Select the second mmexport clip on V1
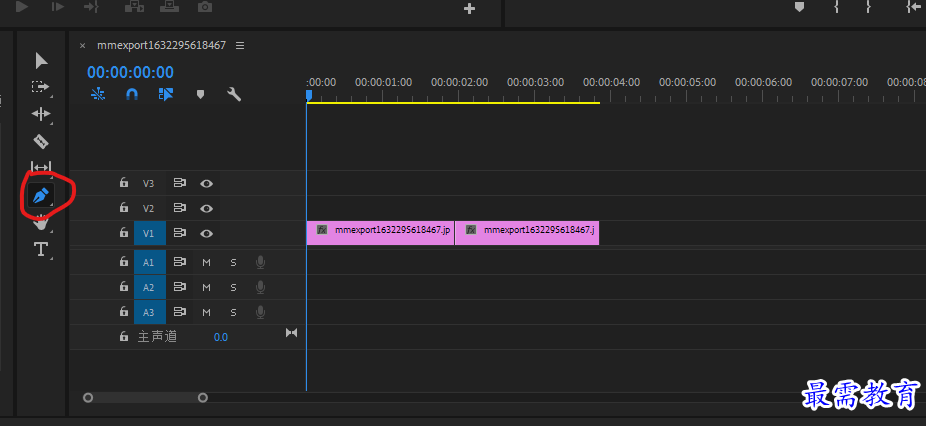 [527, 233]
